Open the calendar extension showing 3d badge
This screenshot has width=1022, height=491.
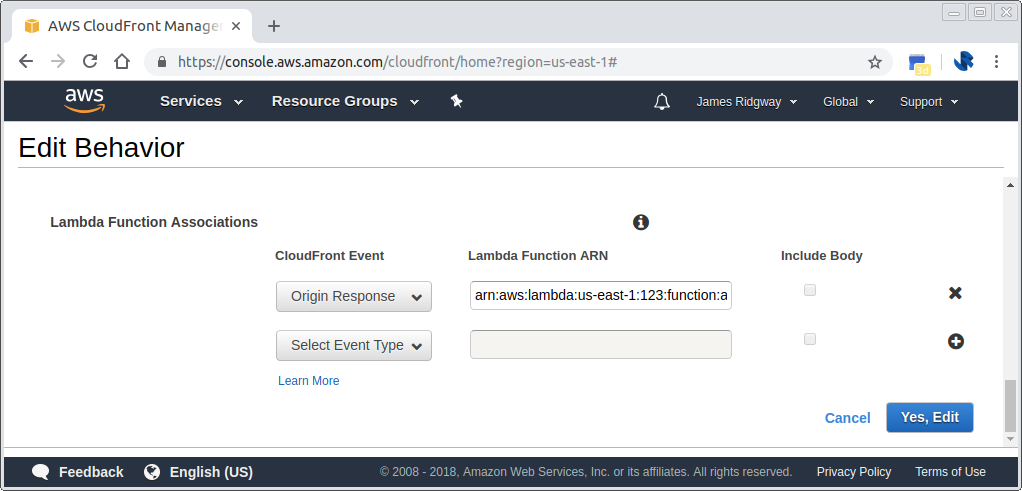(x=919, y=63)
